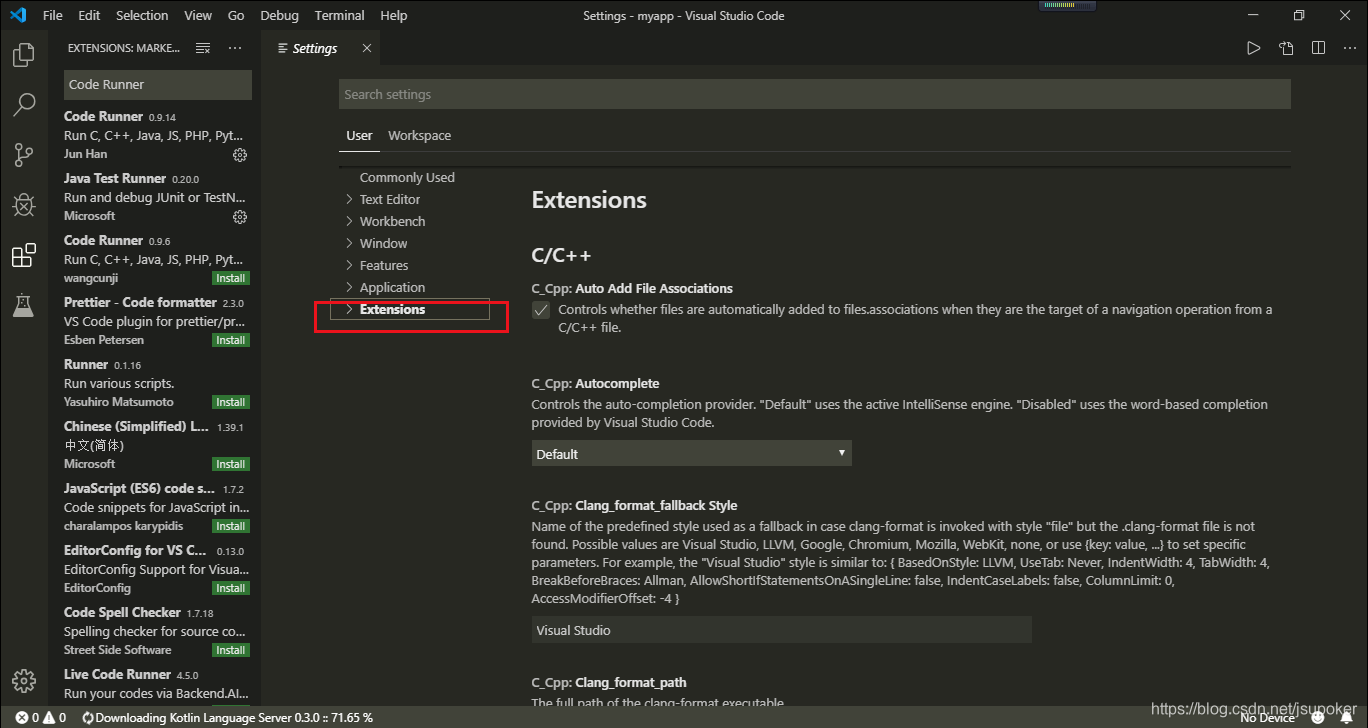The width and height of the screenshot is (1368, 728).
Task: Open Java Test Runner extension entry
Action: click(155, 197)
